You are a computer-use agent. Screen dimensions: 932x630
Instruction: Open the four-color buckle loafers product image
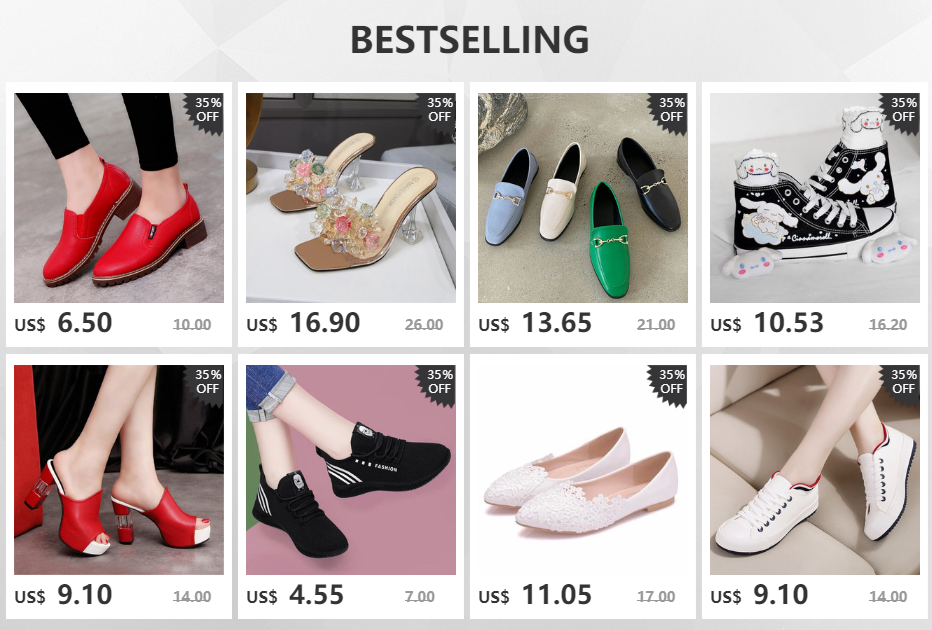582,197
